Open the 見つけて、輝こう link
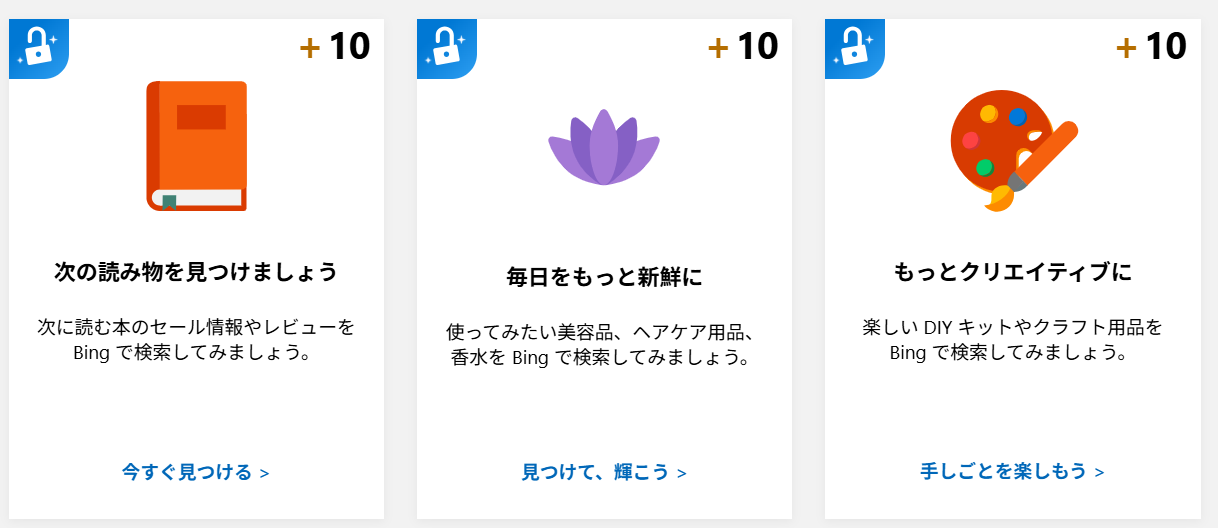The width and height of the screenshot is (1218, 528). (595, 472)
